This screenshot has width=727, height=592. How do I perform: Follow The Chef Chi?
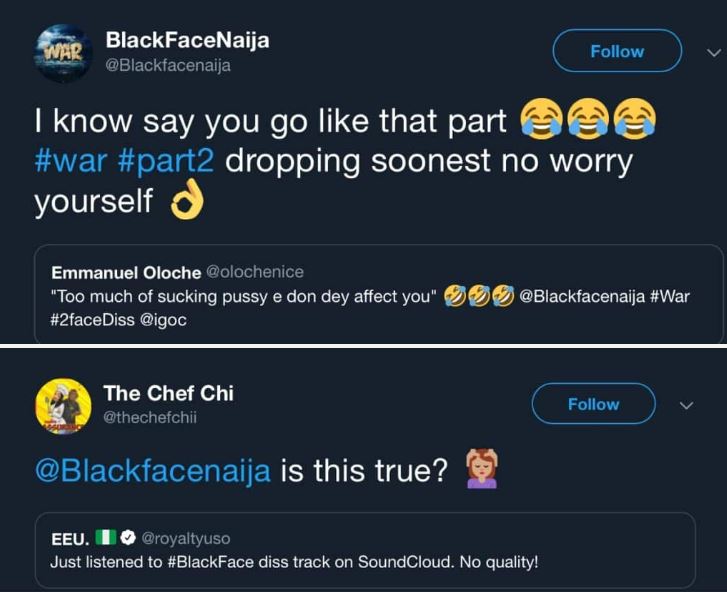pos(593,404)
